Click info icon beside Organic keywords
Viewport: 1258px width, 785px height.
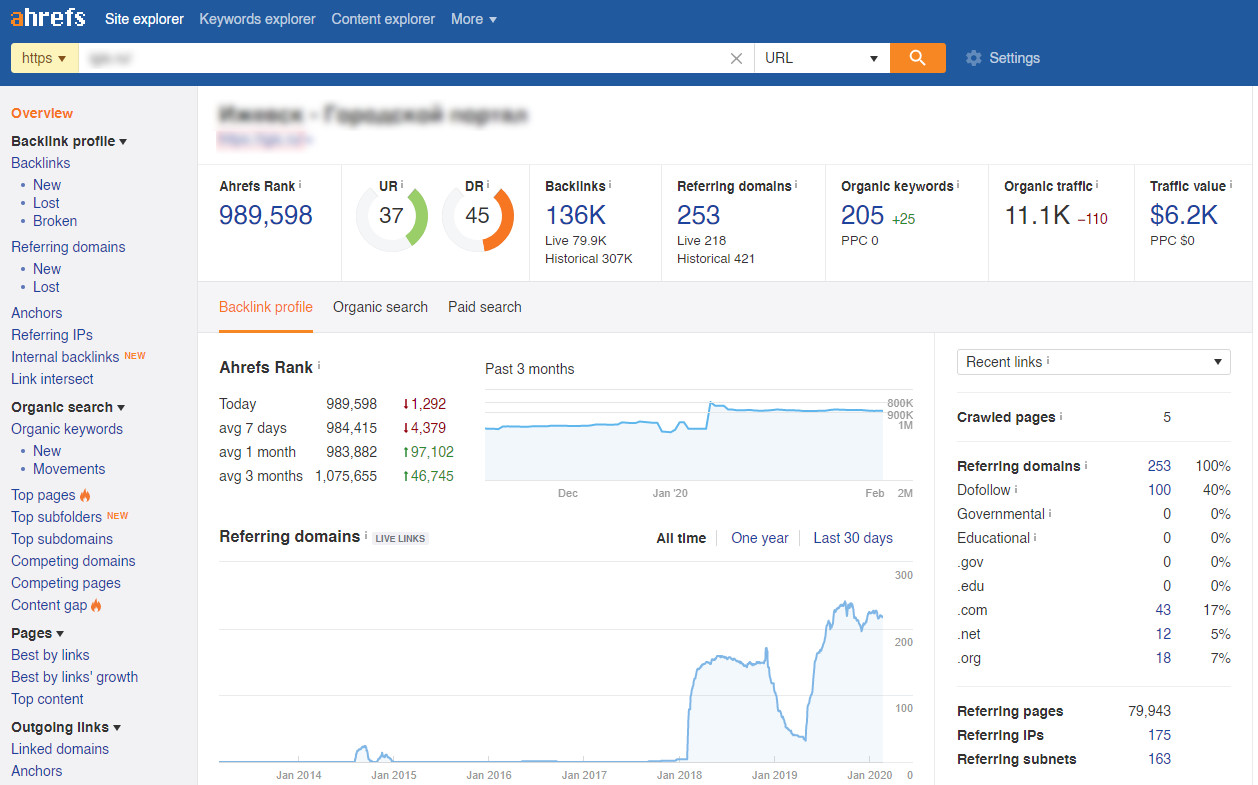(958, 185)
